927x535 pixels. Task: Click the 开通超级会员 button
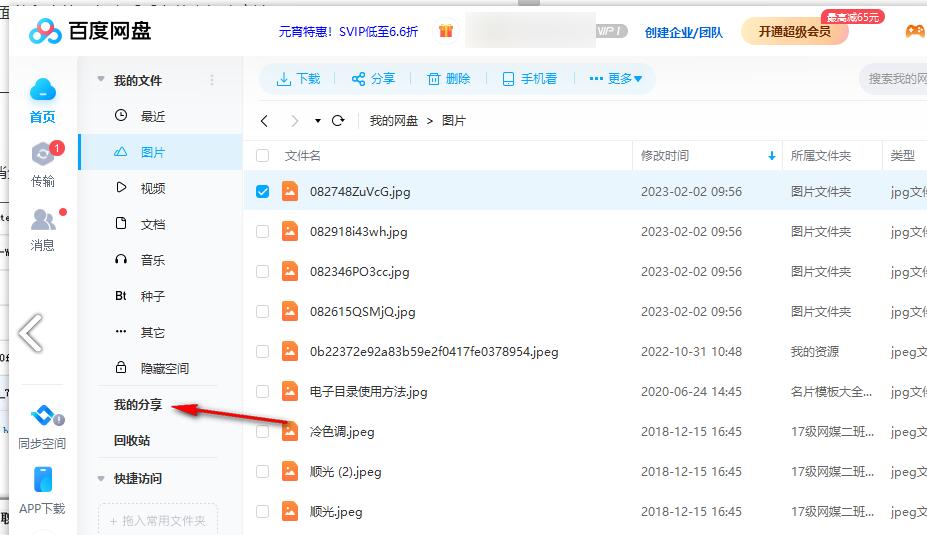(794, 31)
